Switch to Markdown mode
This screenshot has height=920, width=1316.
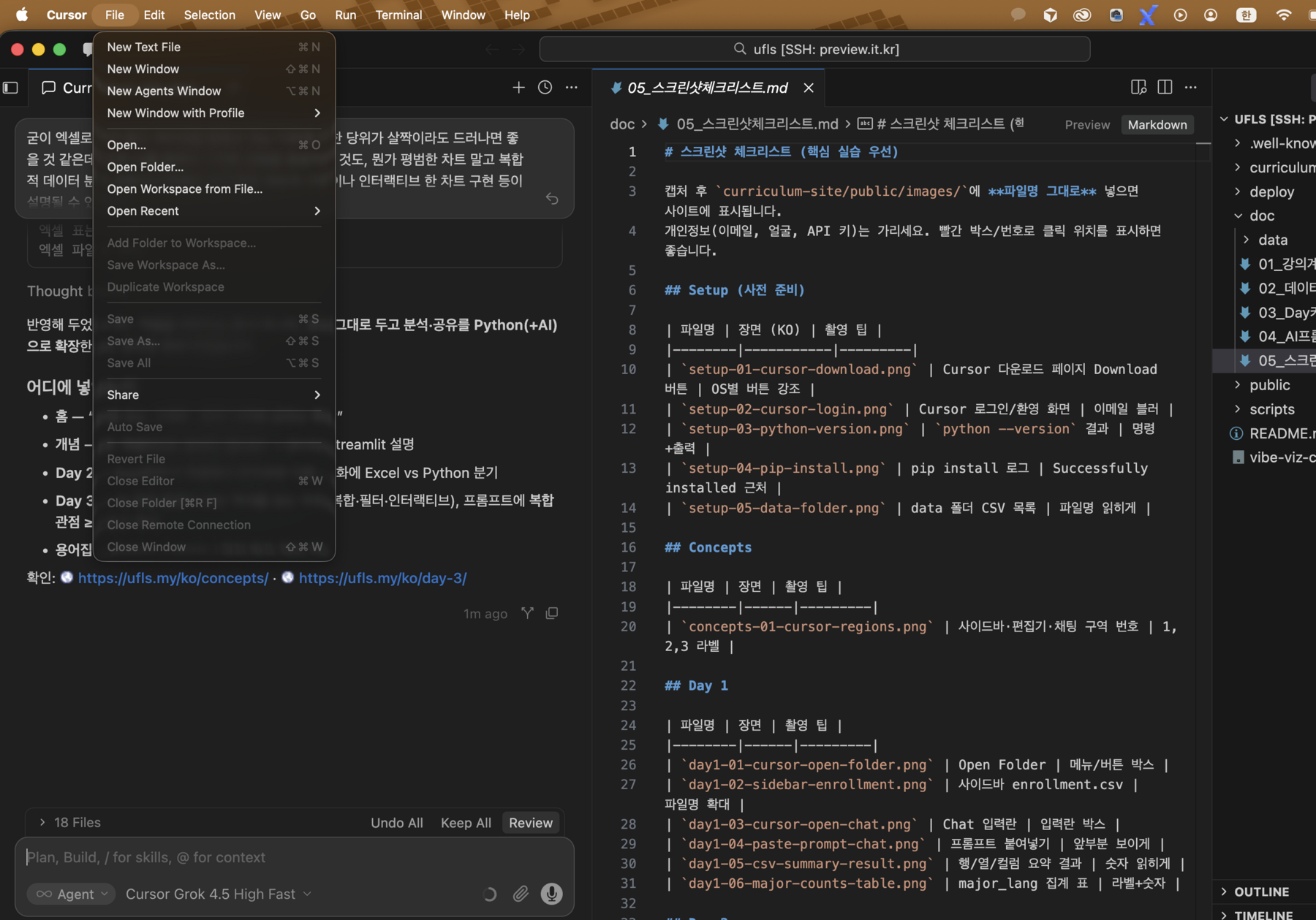(1157, 124)
